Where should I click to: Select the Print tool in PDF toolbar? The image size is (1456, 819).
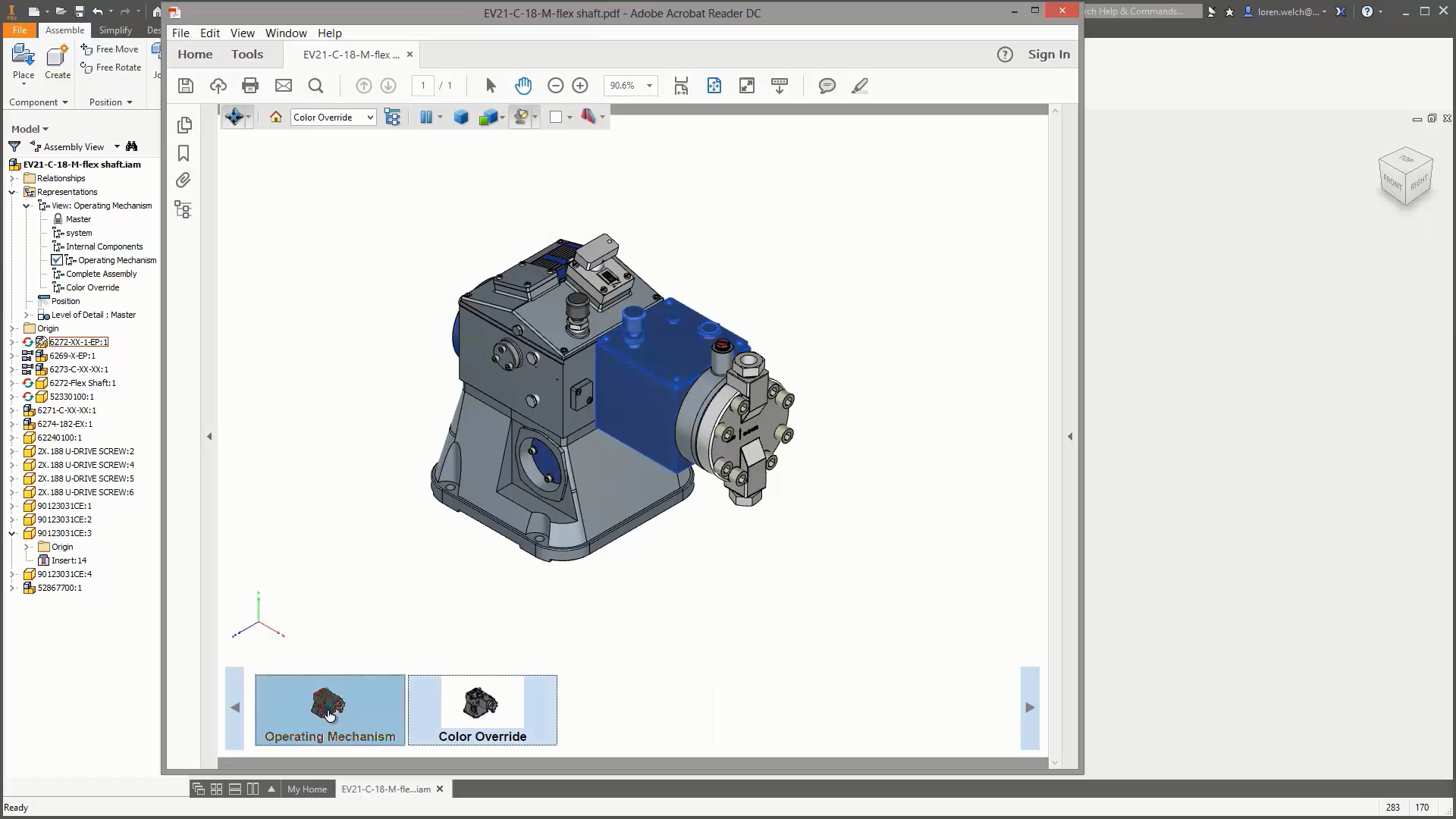[249, 85]
